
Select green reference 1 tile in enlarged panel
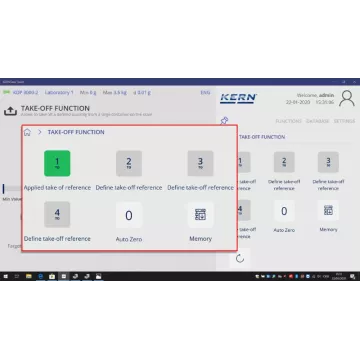(x=57, y=163)
